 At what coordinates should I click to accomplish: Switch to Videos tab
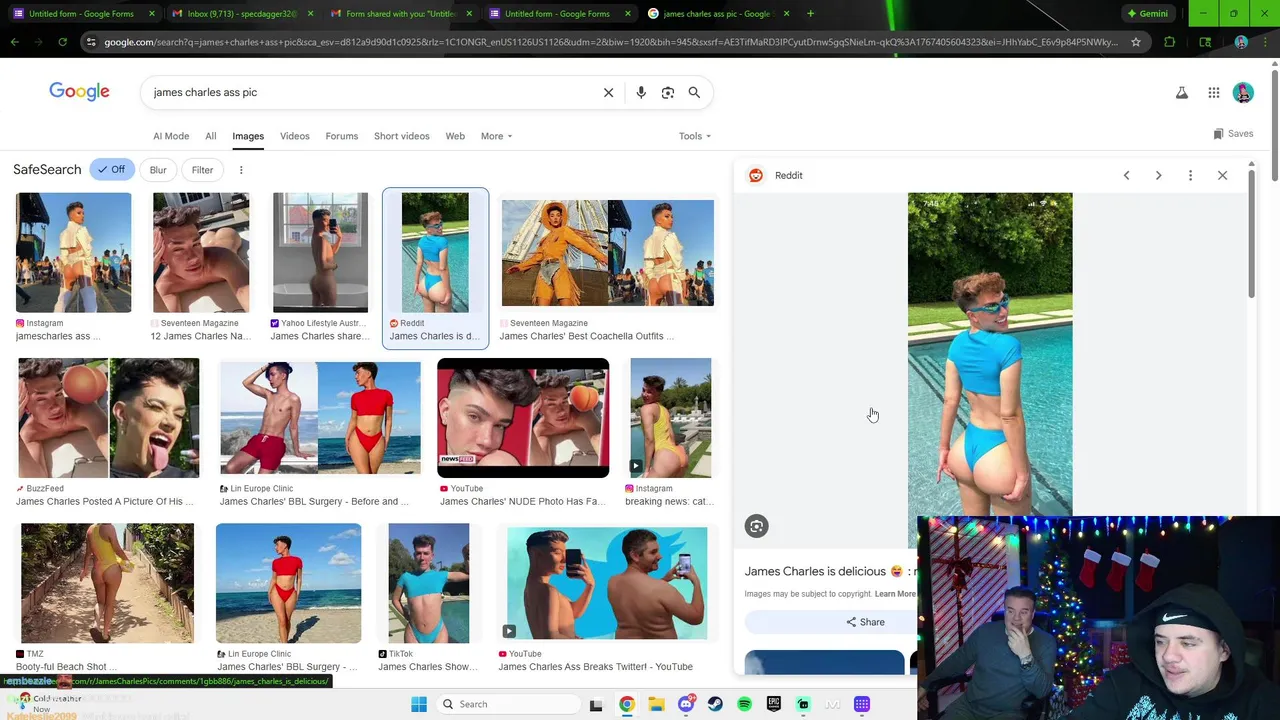tap(295, 136)
